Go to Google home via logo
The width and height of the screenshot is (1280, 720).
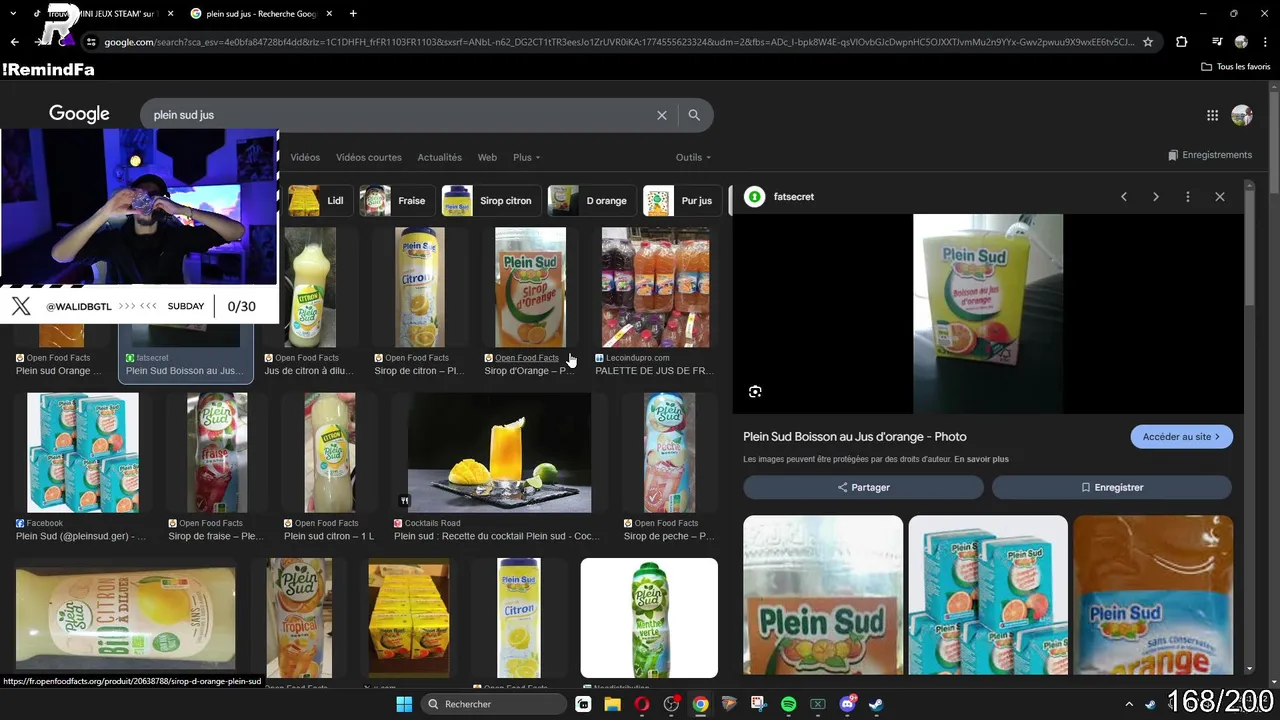pos(79,114)
